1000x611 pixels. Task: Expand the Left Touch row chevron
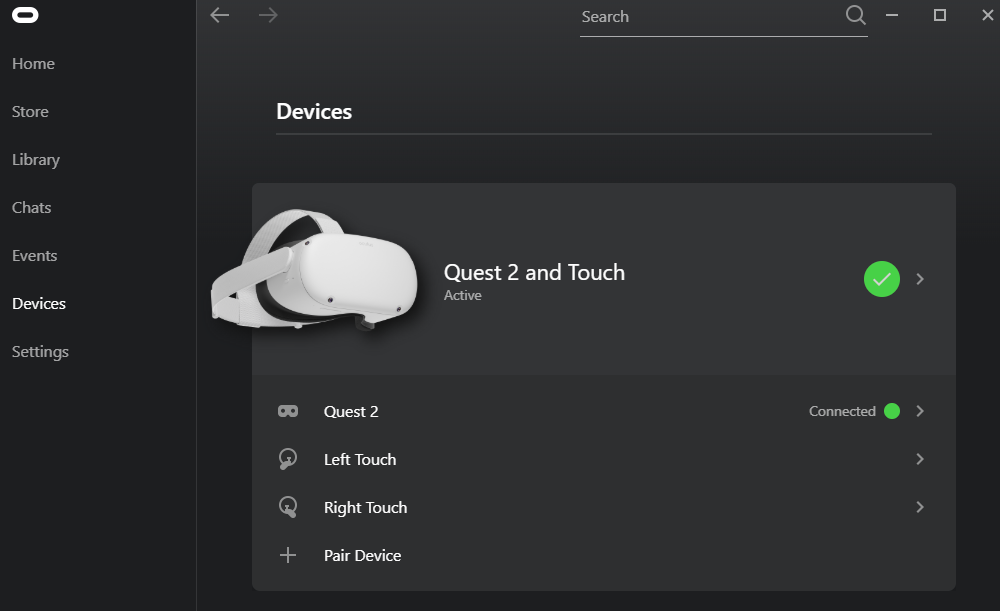920,459
